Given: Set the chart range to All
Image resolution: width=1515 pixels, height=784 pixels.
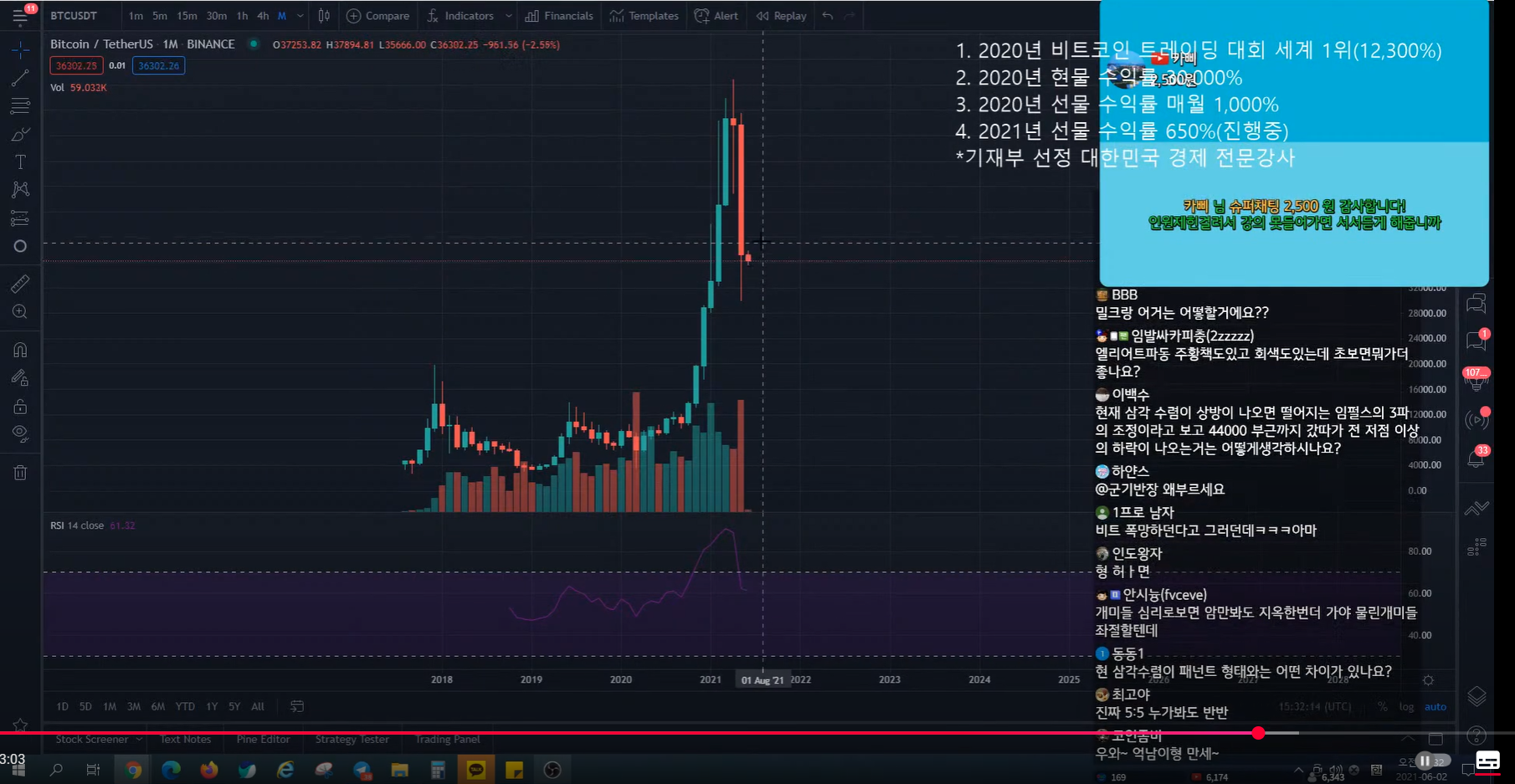Looking at the screenshot, I should (258, 706).
